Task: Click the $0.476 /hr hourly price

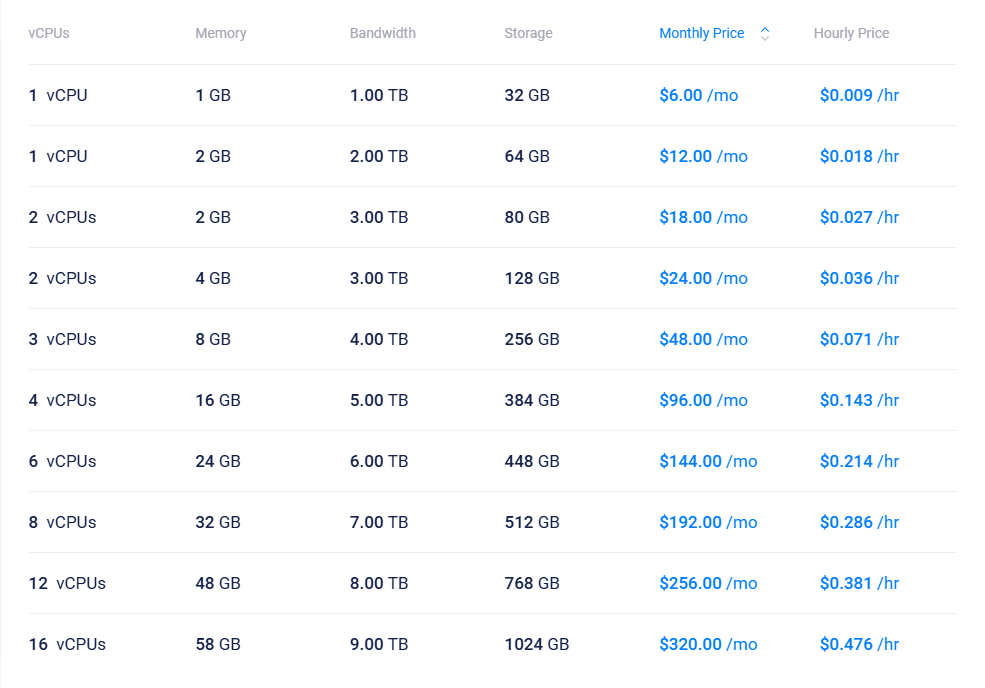Action: click(859, 645)
